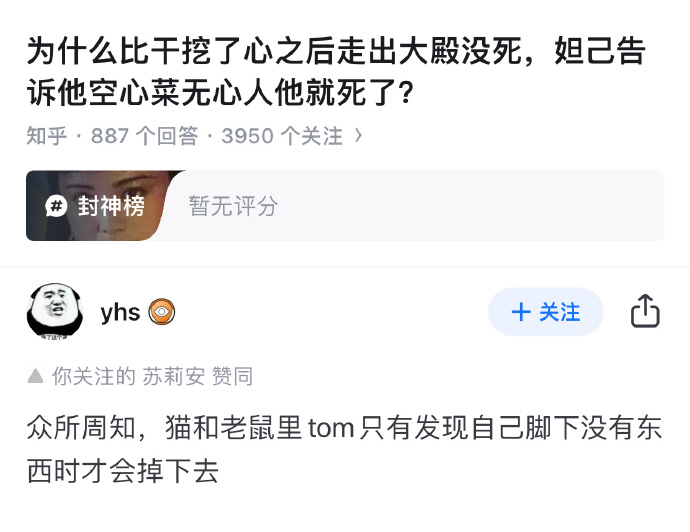The width and height of the screenshot is (690, 532).
Task: Follow yhs with the 关注 button
Action: [x=545, y=312]
